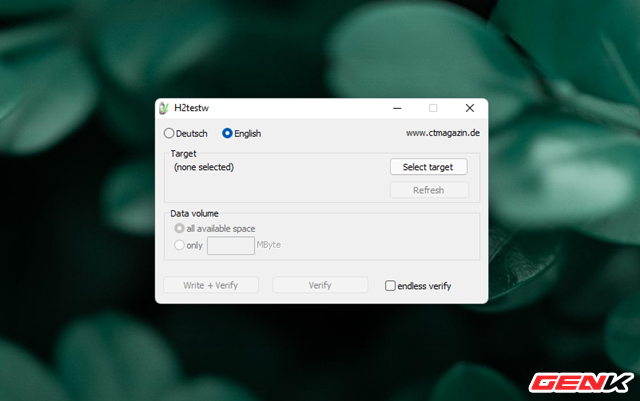Click the MByte size input field
The height and width of the screenshot is (401, 640).
pos(230,245)
